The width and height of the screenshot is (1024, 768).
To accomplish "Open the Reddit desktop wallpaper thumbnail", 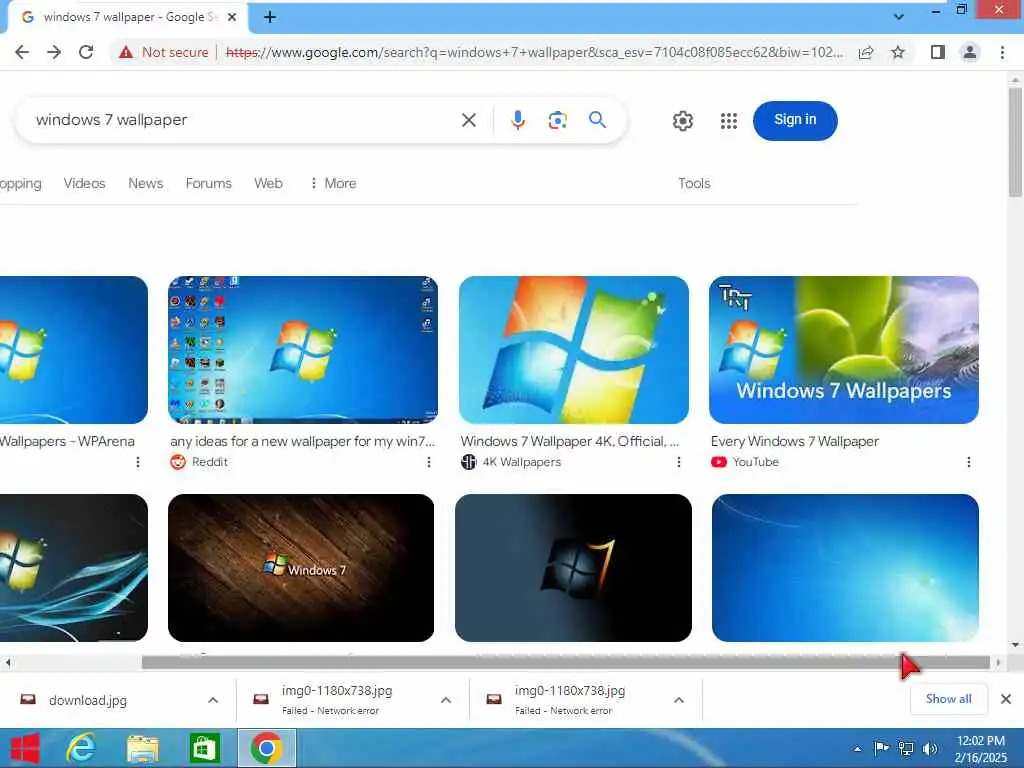I will [302, 350].
